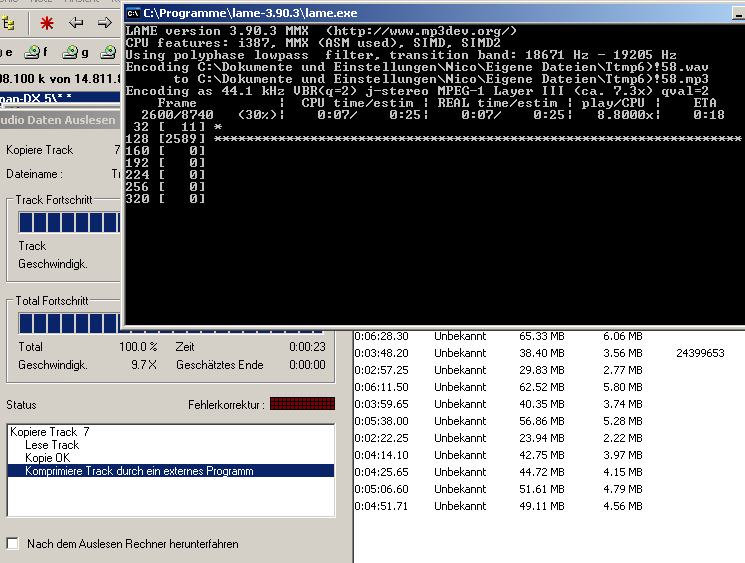Click the Geschwindigk. 9.7 X value
The width and height of the screenshot is (745, 563).
[x=143, y=365]
